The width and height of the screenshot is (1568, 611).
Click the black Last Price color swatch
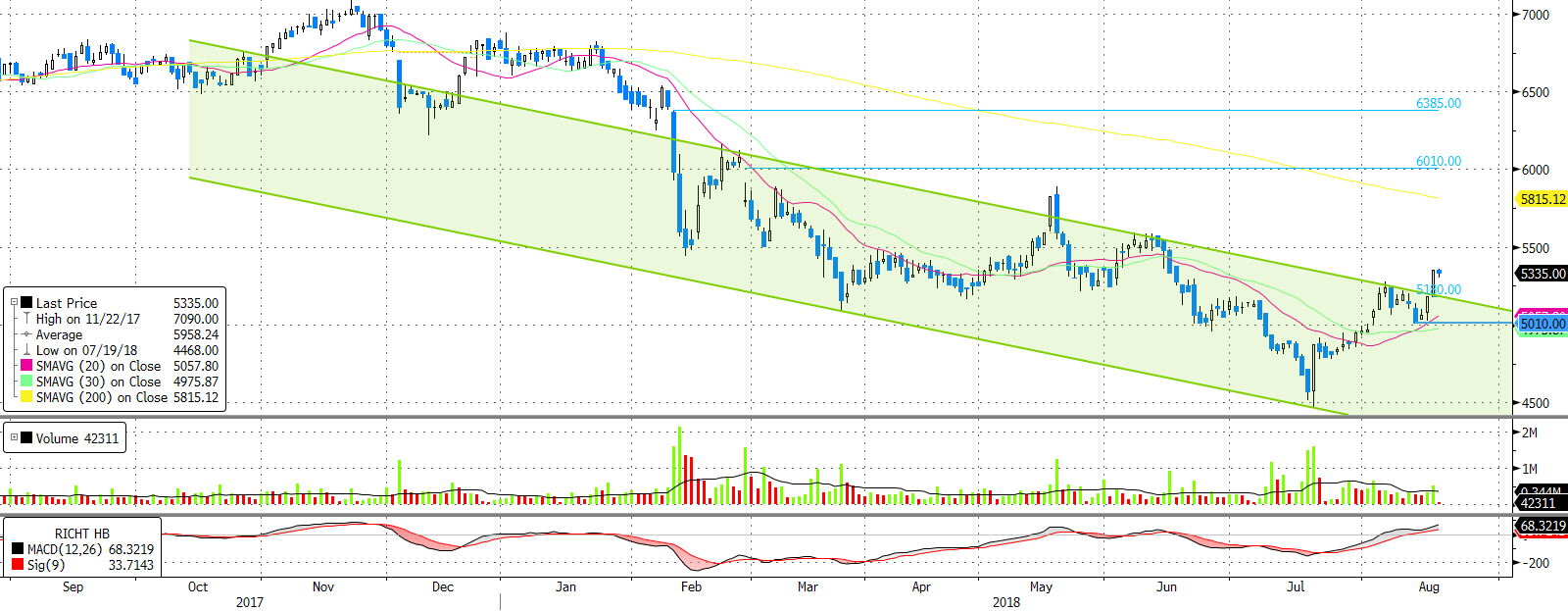[x=27, y=303]
